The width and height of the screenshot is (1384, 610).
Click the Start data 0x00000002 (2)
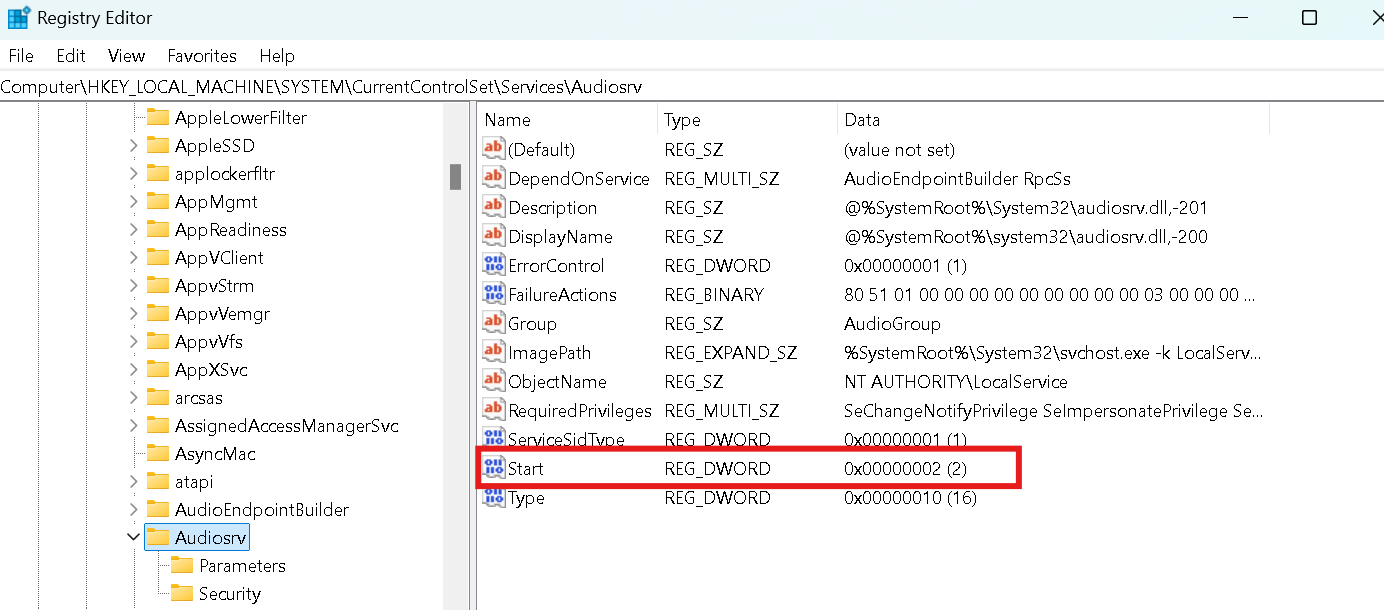click(x=905, y=468)
